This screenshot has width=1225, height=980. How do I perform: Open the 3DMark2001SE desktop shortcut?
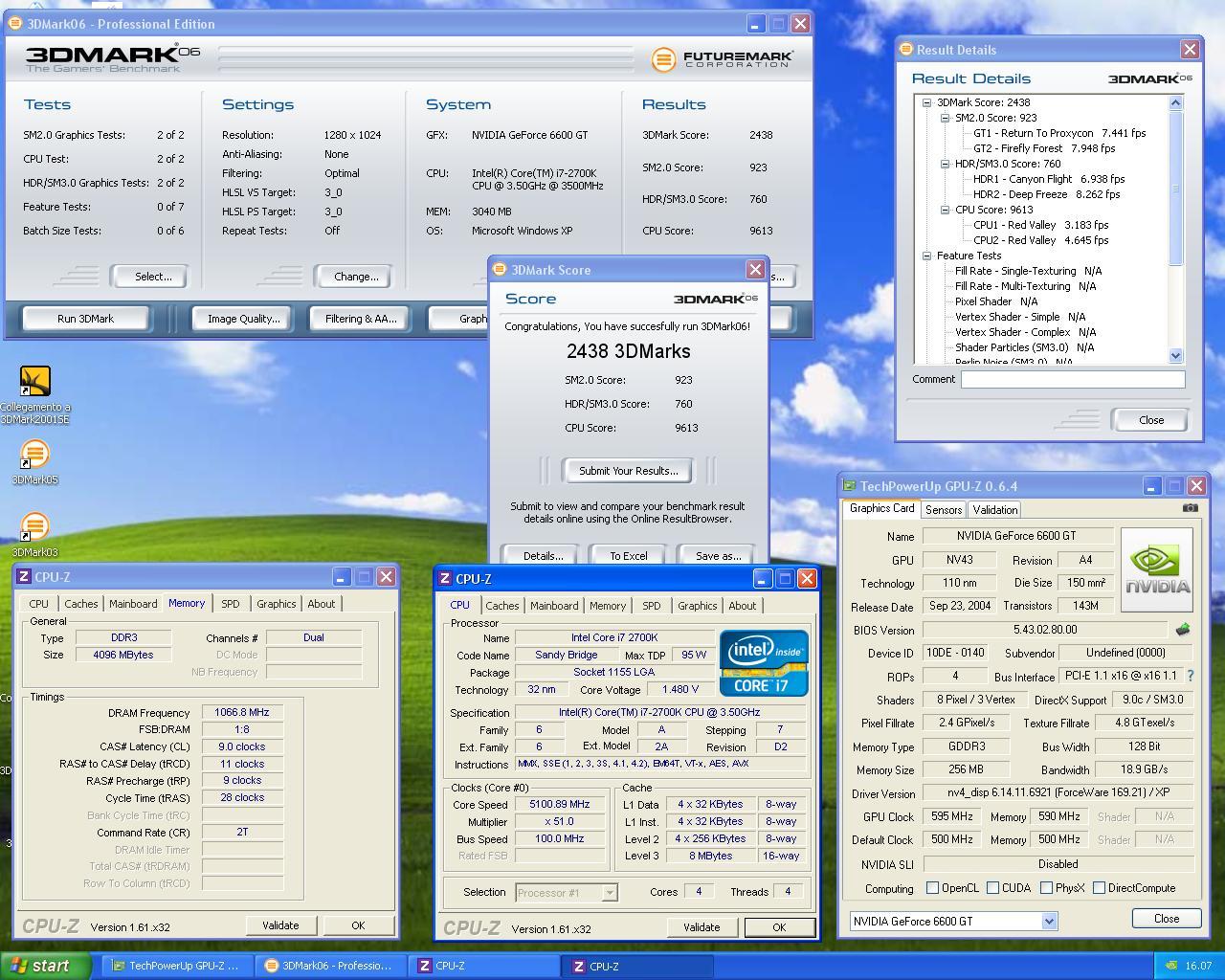pos(34,382)
